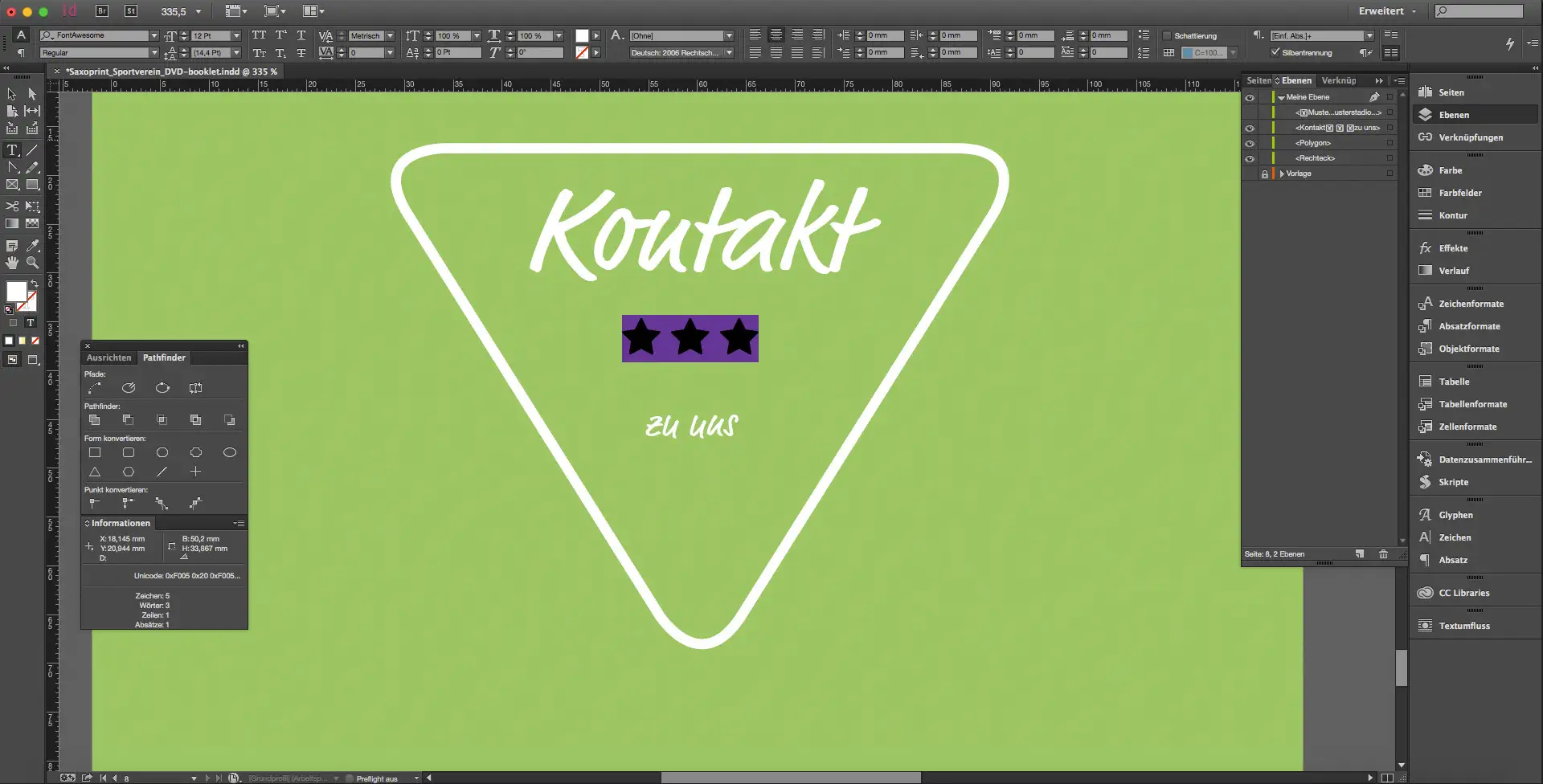Switch to the Seiten tab

(1258, 80)
